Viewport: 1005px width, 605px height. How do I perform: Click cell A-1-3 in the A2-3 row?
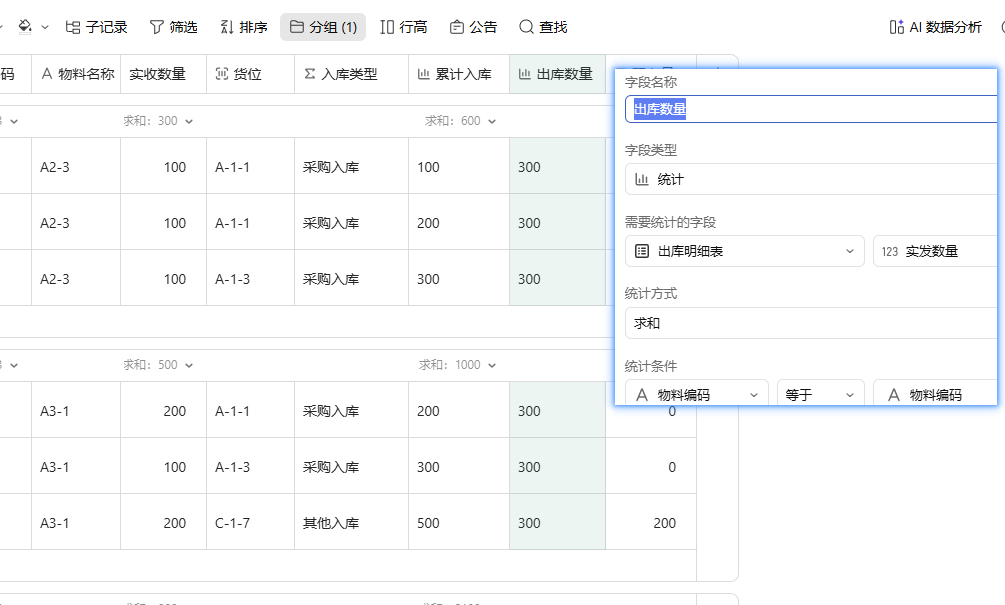251,278
